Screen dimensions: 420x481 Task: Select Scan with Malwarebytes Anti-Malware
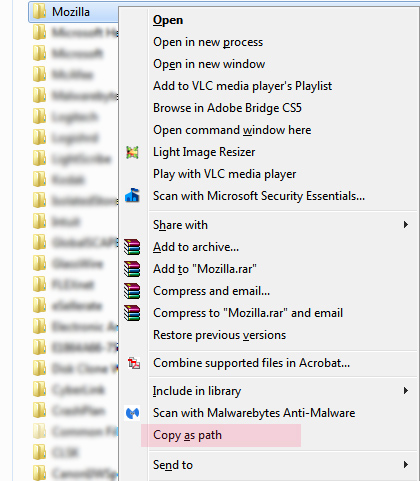254,413
